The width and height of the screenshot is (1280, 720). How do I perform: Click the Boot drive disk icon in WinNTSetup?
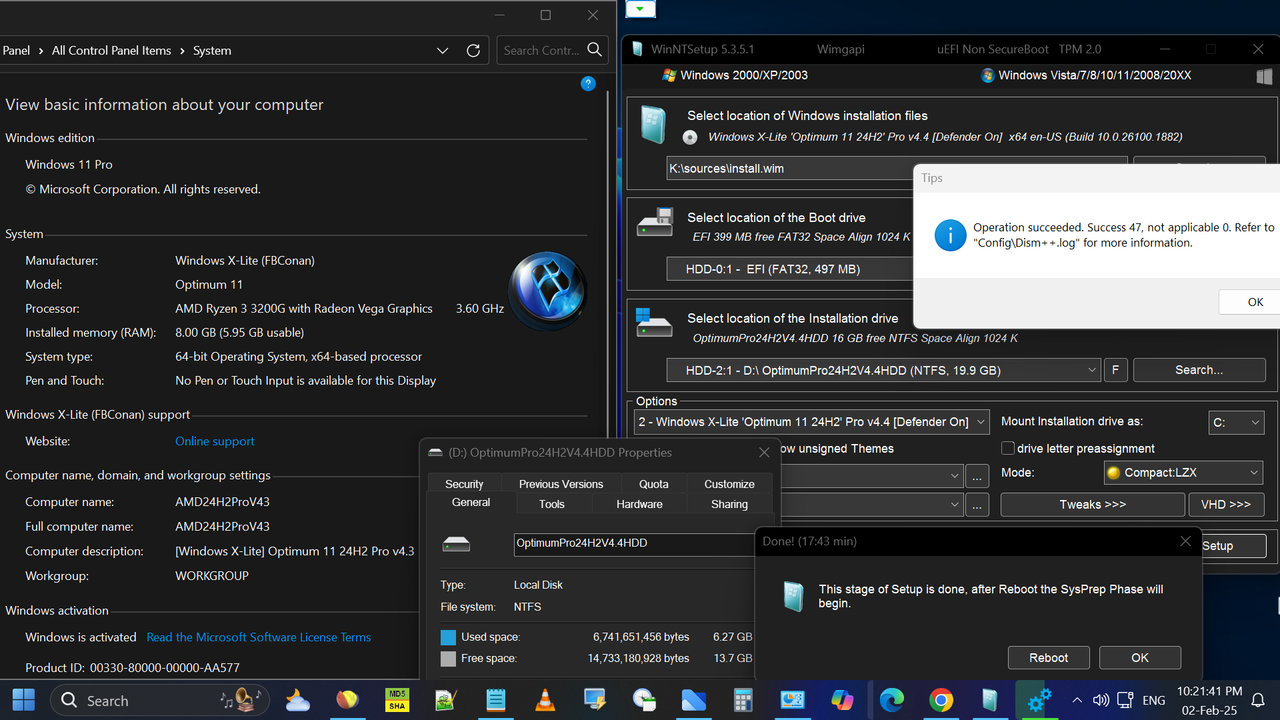654,222
